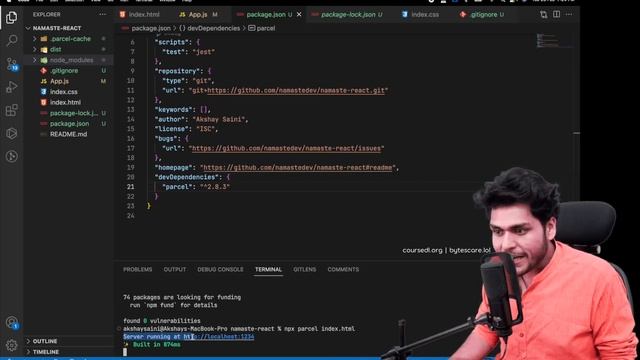Open the Search view in activity bar
The image size is (640, 360).
tap(11, 40)
